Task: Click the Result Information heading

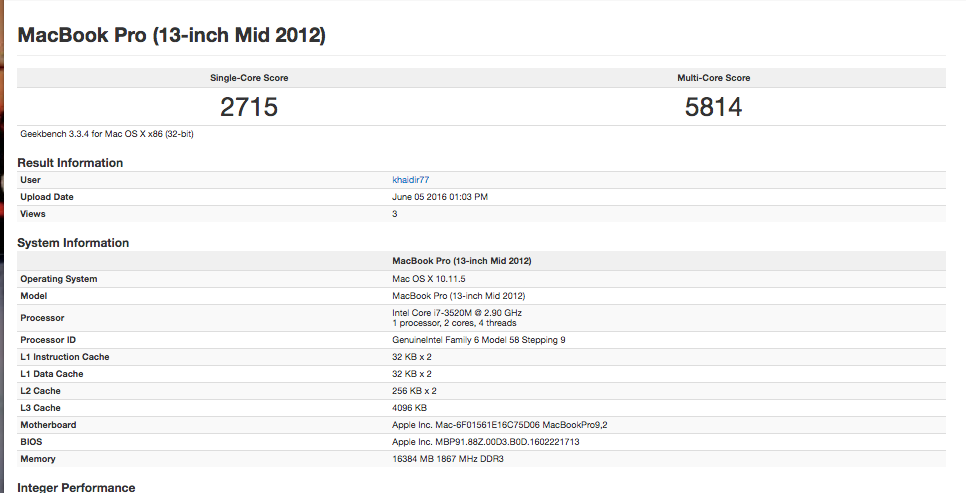Action: 70,163
